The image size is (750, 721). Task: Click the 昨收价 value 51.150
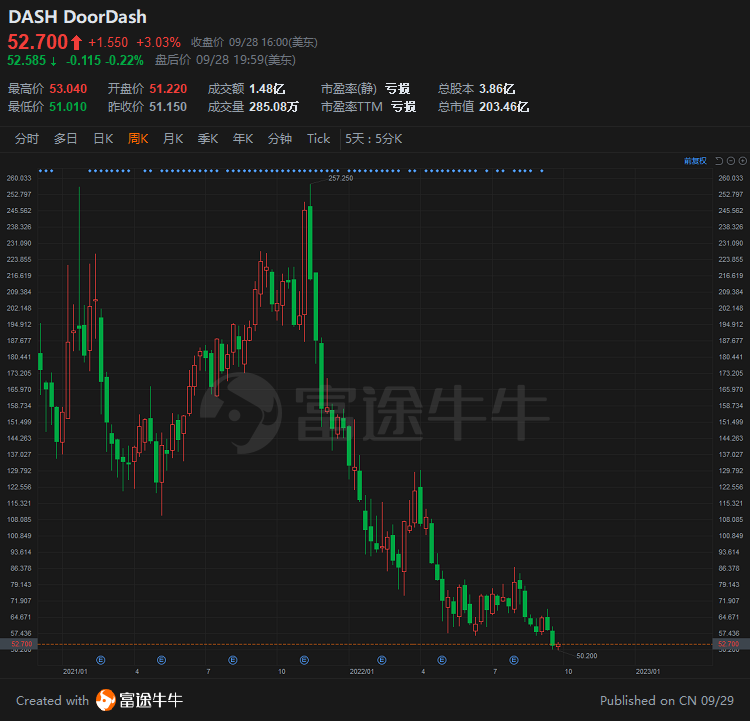coord(168,106)
